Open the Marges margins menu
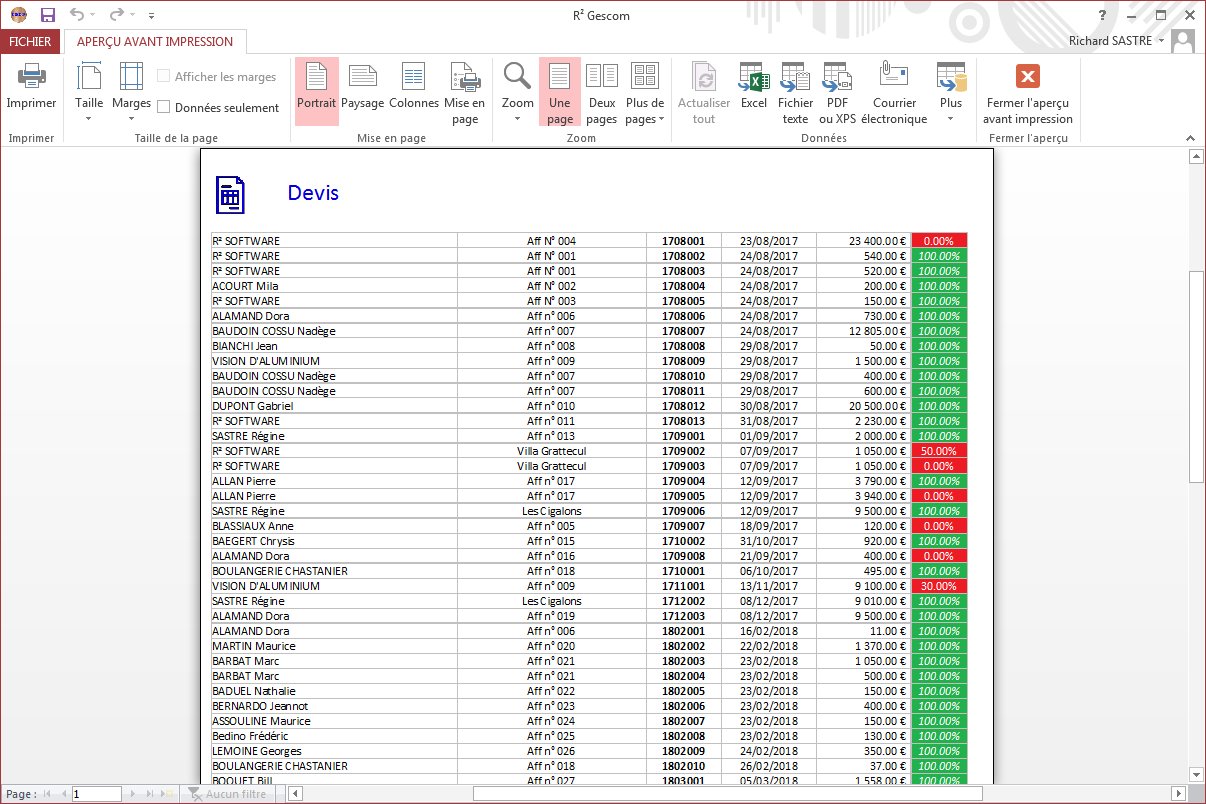Screen dimensions: 1206x804 pyautogui.click(x=131, y=91)
